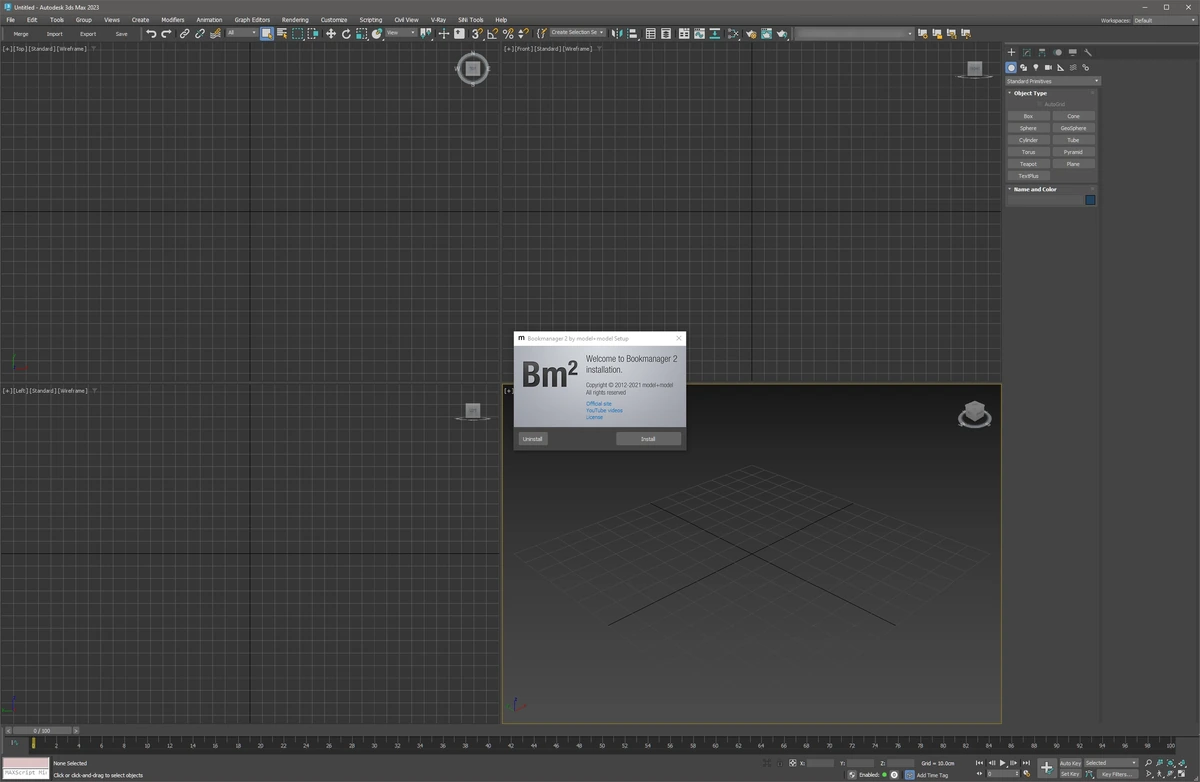The height and width of the screenshot is (782, 1200).
Task: Select the Unlink Selection tool
Action: [200, 33]
